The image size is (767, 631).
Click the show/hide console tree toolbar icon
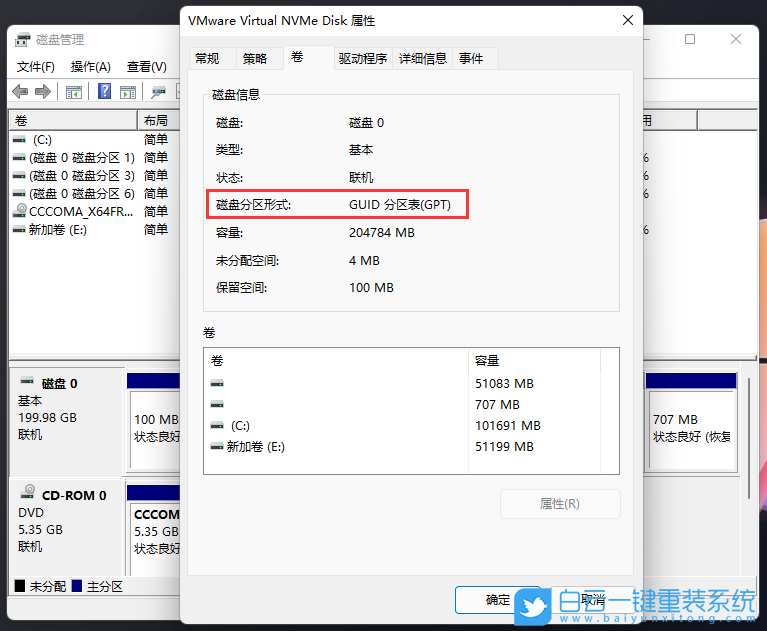pos(74,91)
